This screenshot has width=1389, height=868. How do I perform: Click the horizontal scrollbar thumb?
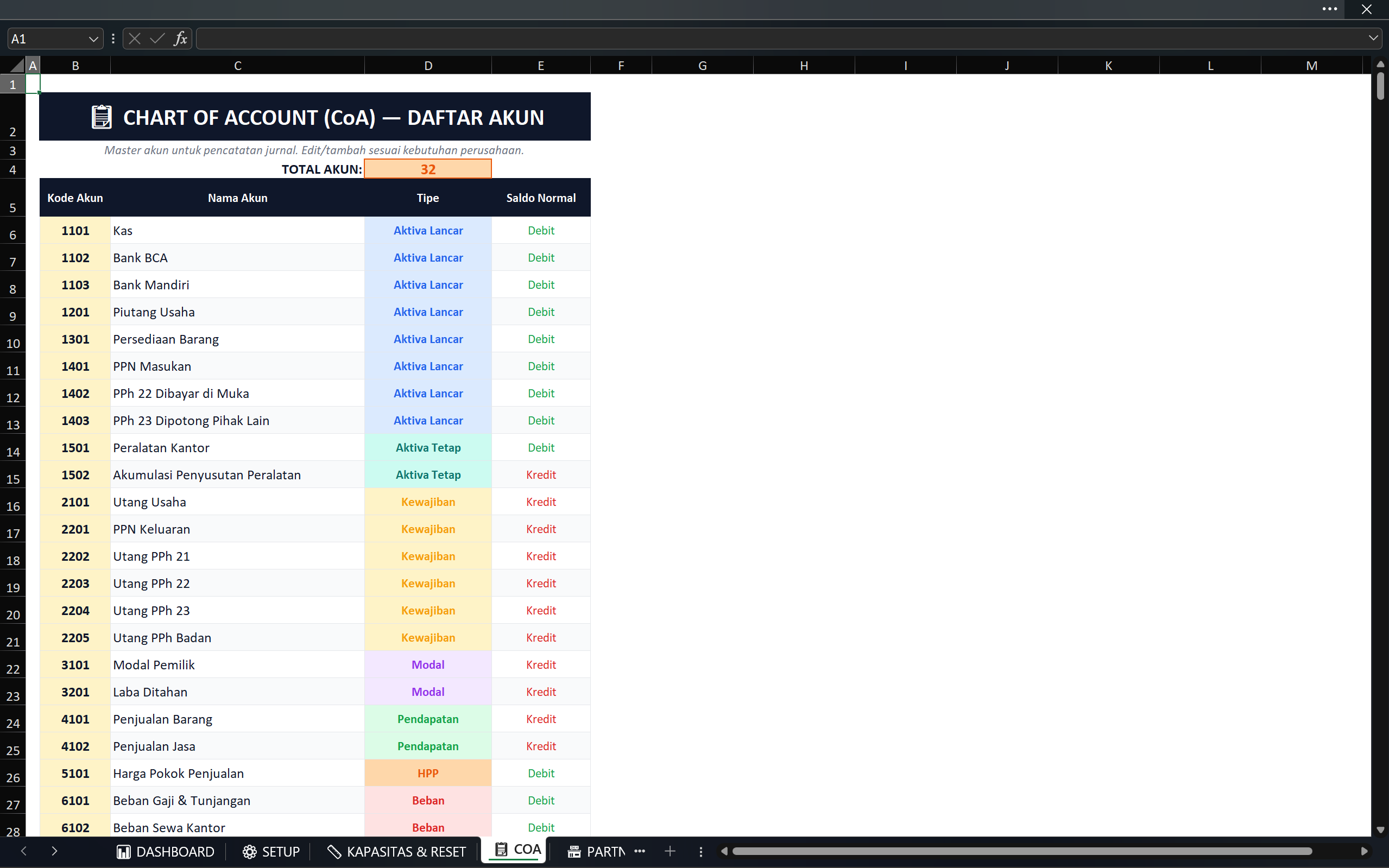[1022, 851]
